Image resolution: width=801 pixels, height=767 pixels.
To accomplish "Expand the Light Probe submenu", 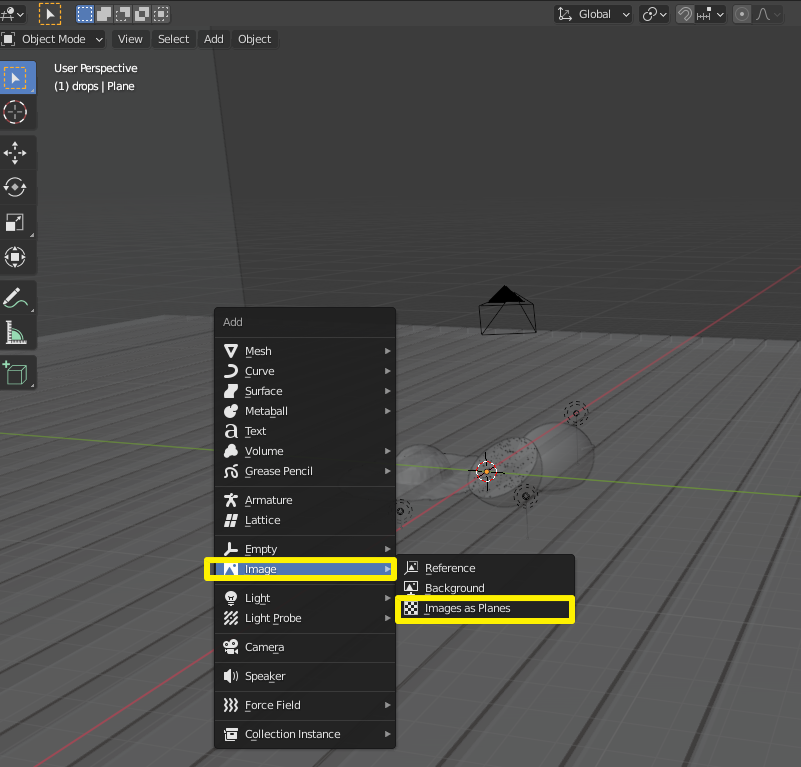I will pos(305,618).
